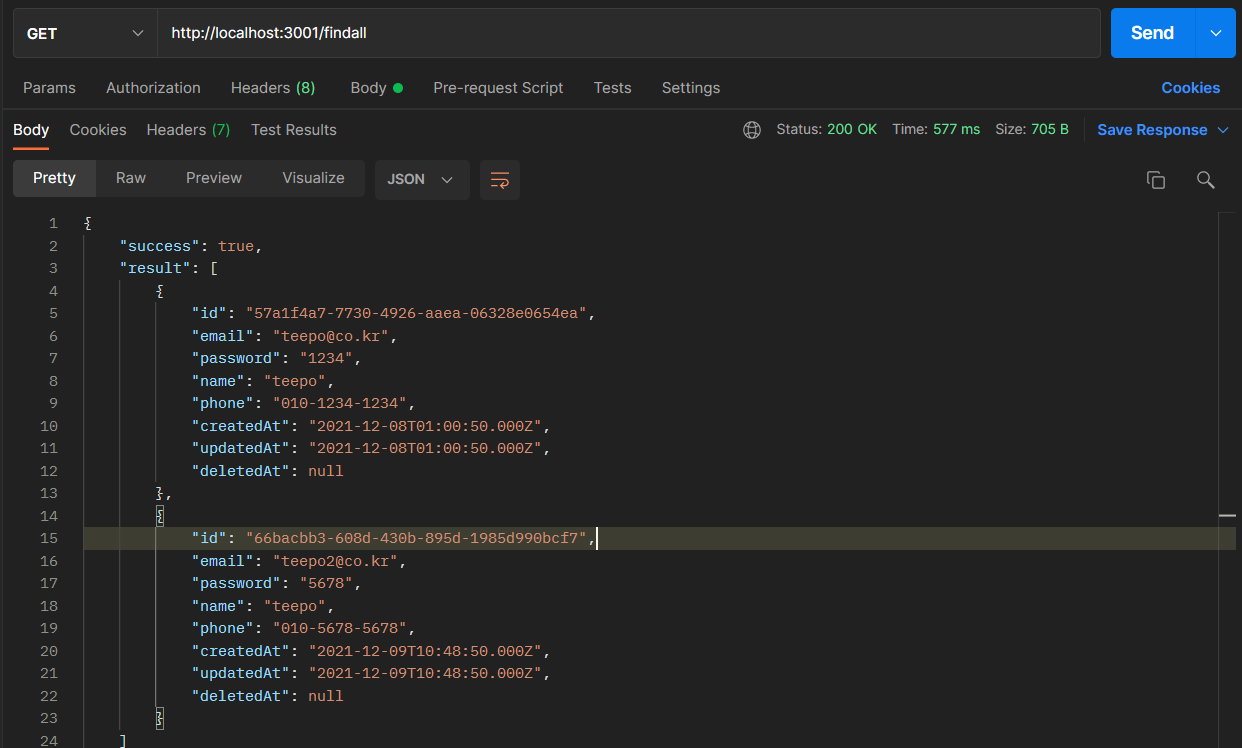Click the createdAt value 2021-12-08T01:00:50.000Z

coord(426,426)
